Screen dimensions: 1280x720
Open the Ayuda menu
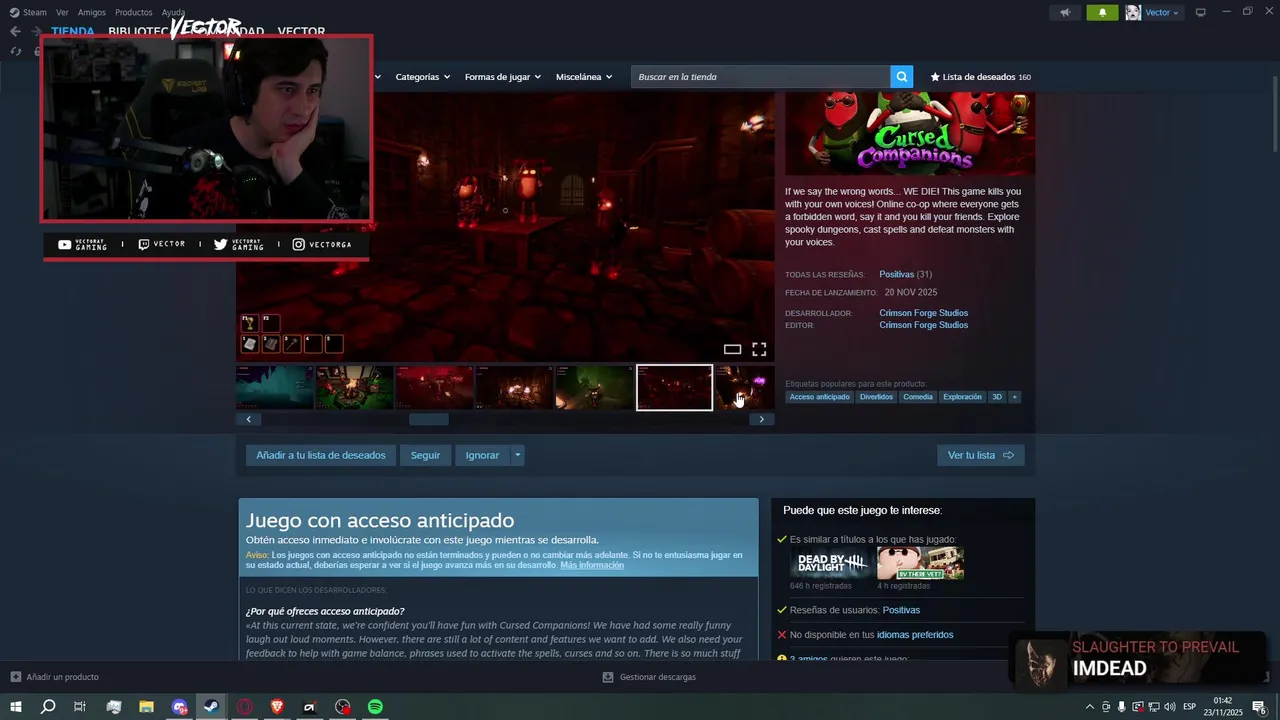[x=173, y=13]
